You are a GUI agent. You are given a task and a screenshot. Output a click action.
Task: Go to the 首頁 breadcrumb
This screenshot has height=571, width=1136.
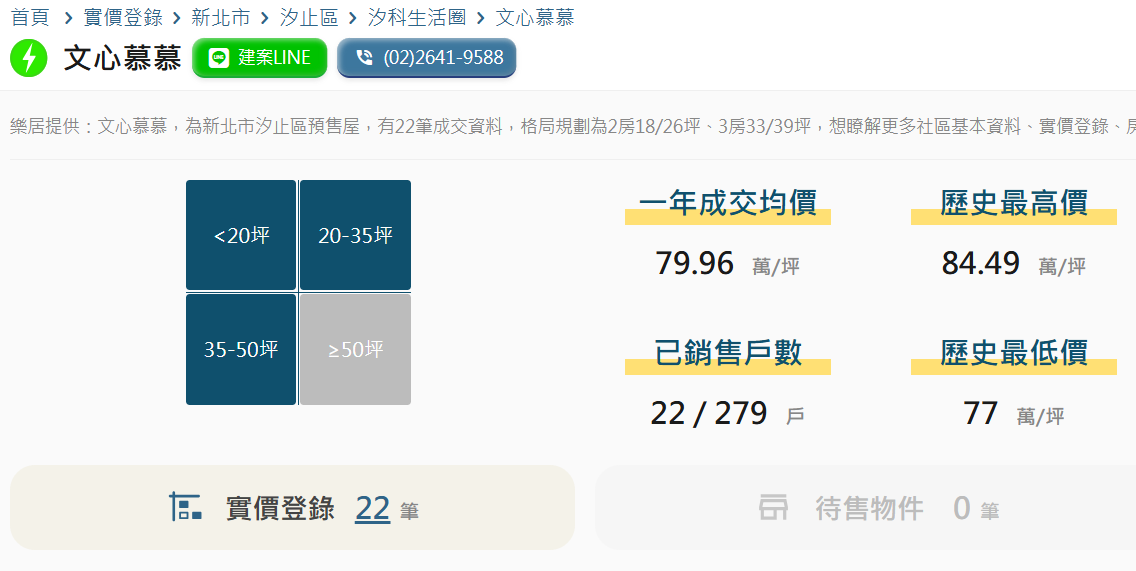pos(30,17)
